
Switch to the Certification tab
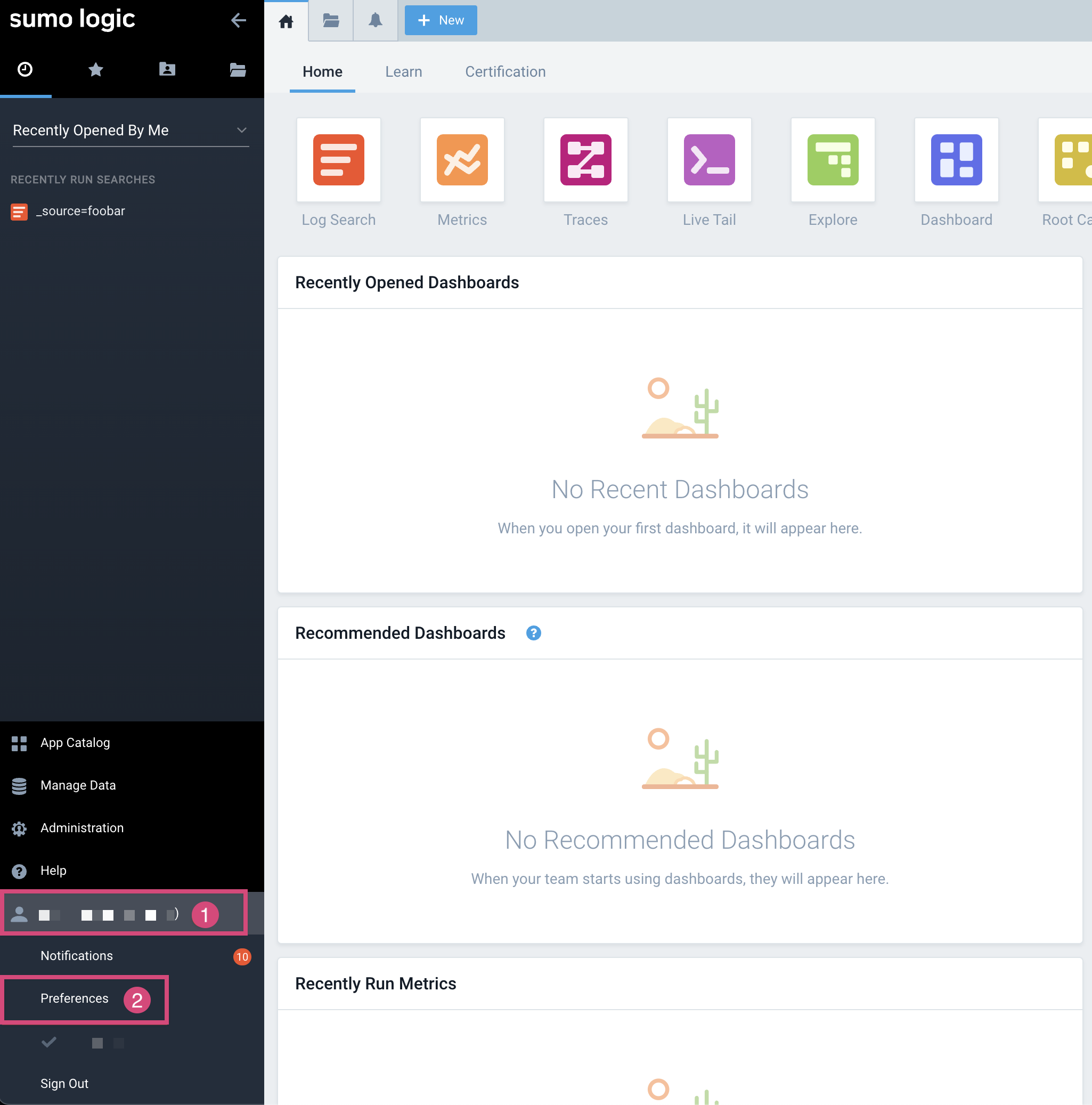click(x=506, y=72)
